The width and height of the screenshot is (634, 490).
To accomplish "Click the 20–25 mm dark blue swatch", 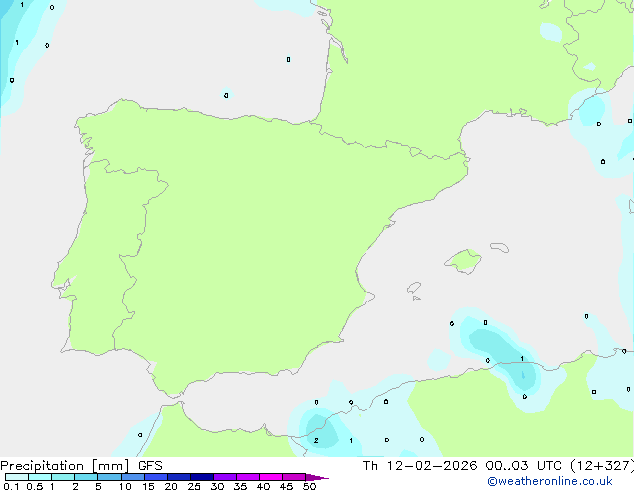I will [x=179, y=477].
